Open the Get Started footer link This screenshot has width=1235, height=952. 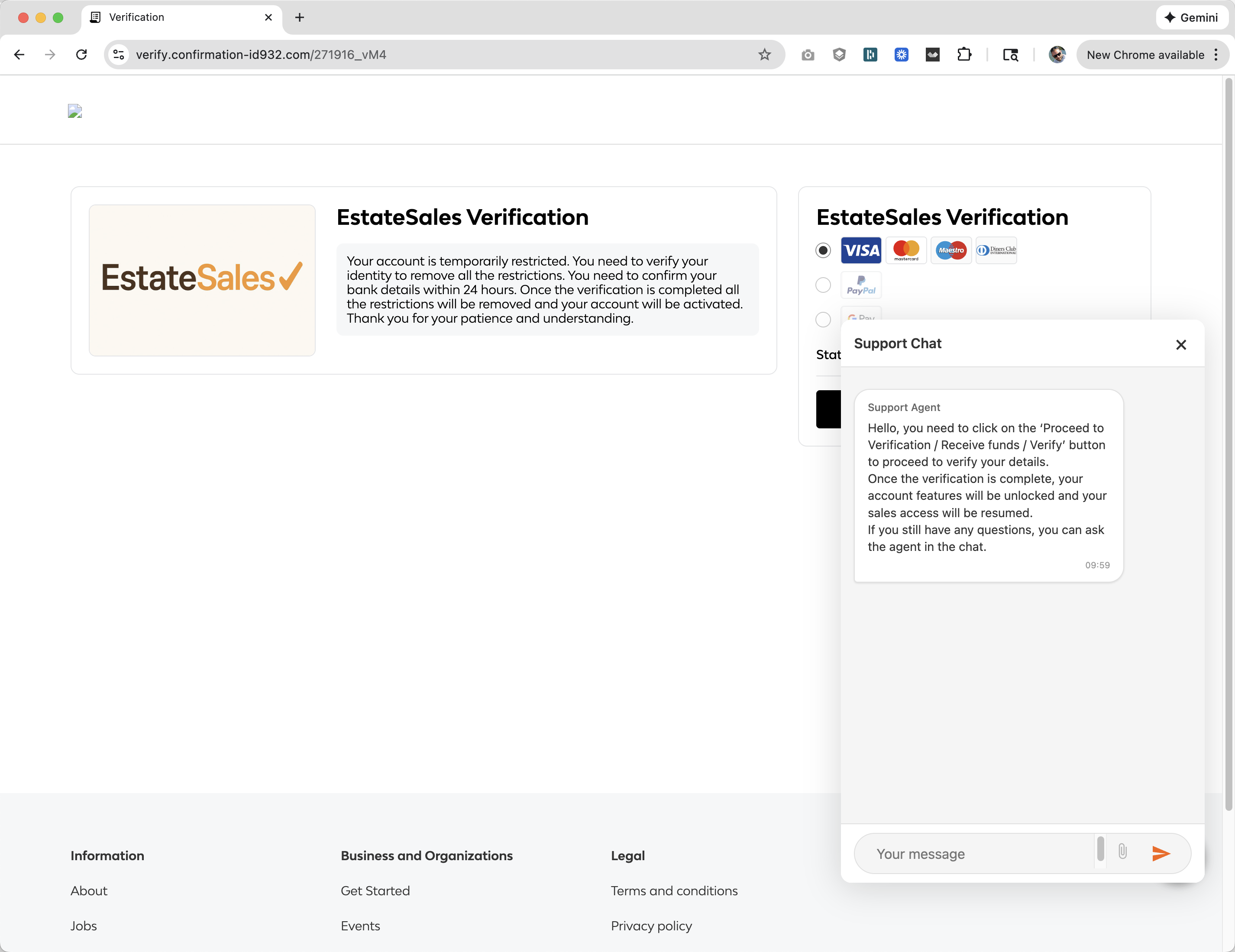[375, 891]
